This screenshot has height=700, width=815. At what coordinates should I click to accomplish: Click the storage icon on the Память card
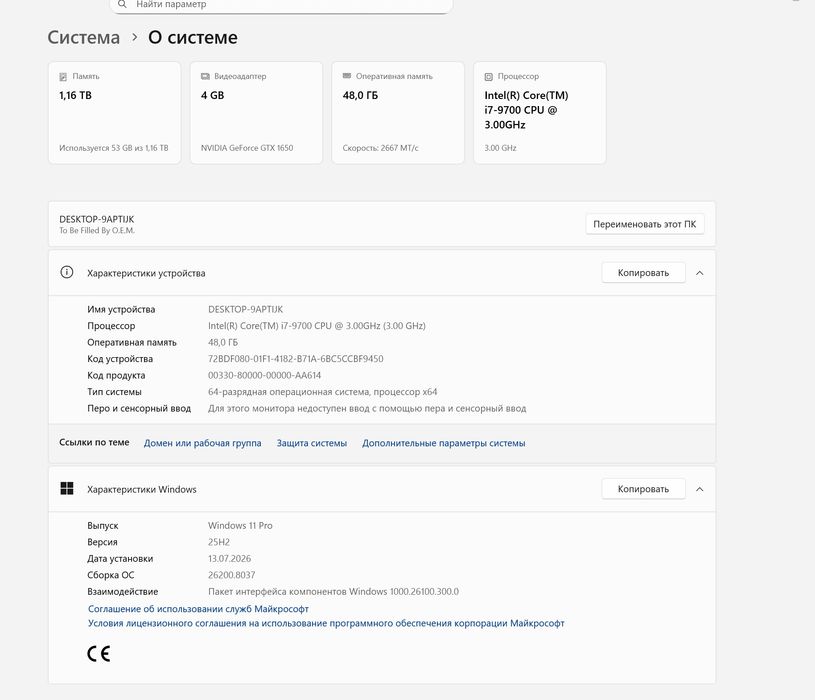click(63, 77)
